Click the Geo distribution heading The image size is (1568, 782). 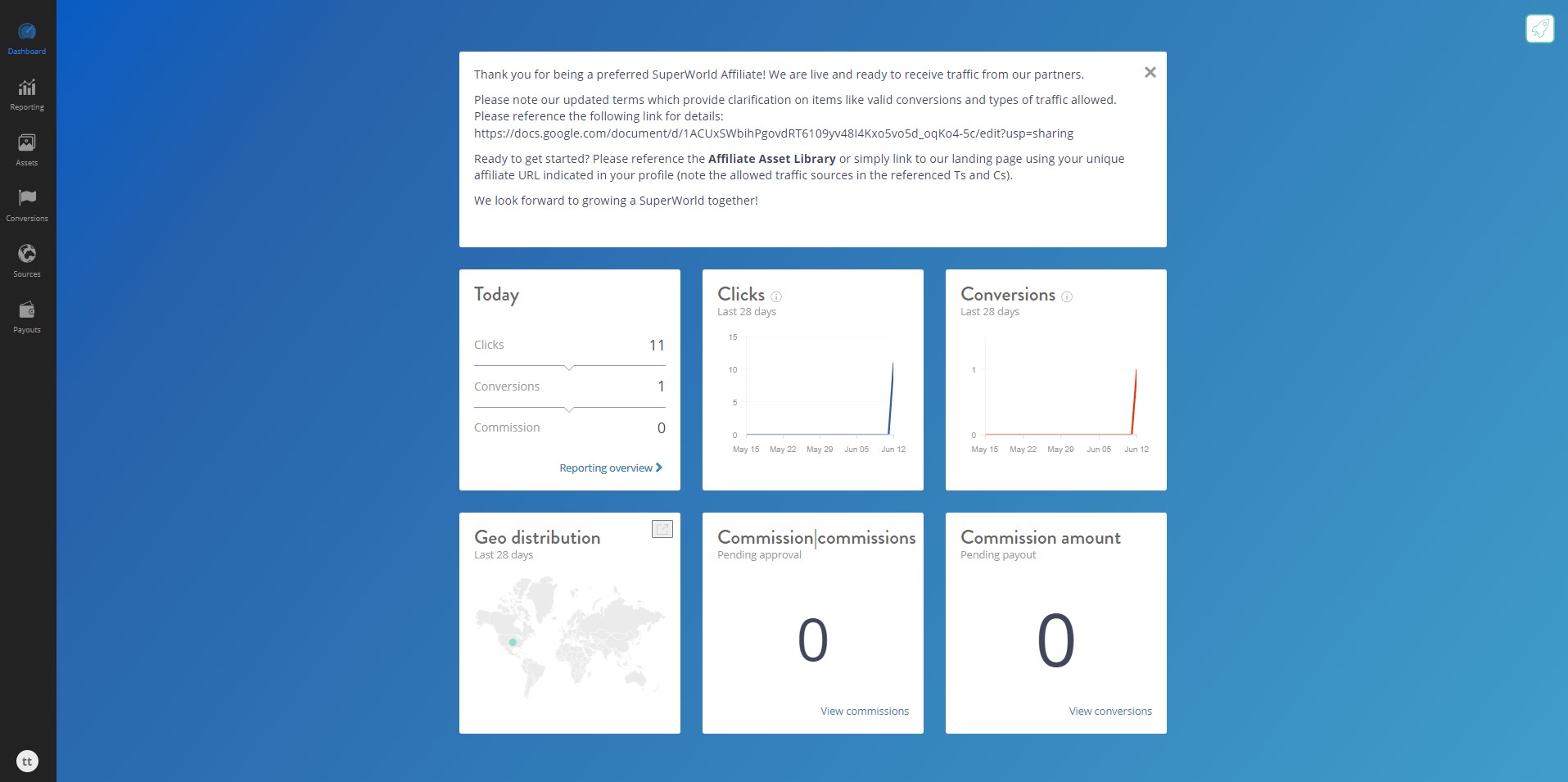click(x=537, y=538)
